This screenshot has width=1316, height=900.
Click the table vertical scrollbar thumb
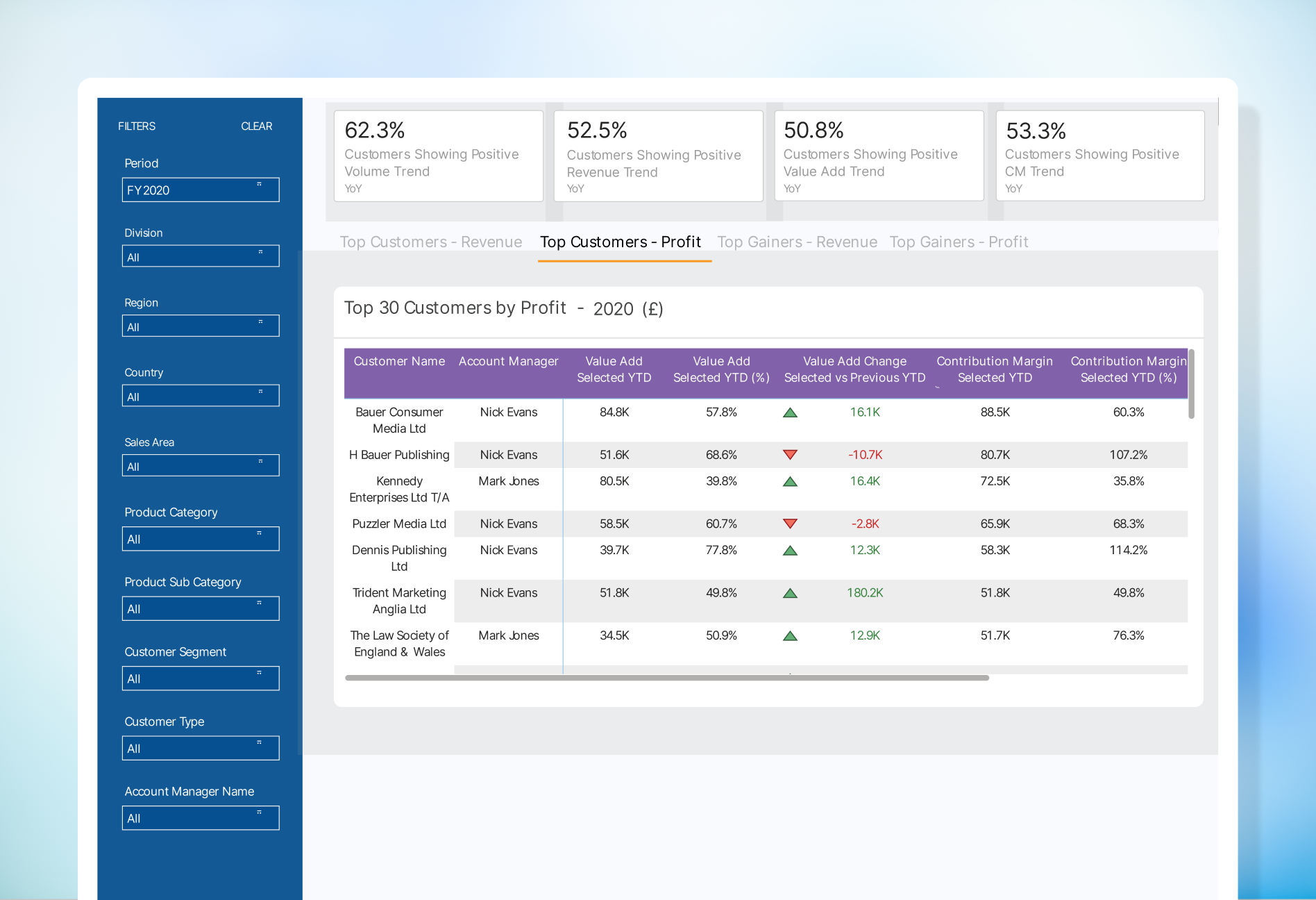1191,384
